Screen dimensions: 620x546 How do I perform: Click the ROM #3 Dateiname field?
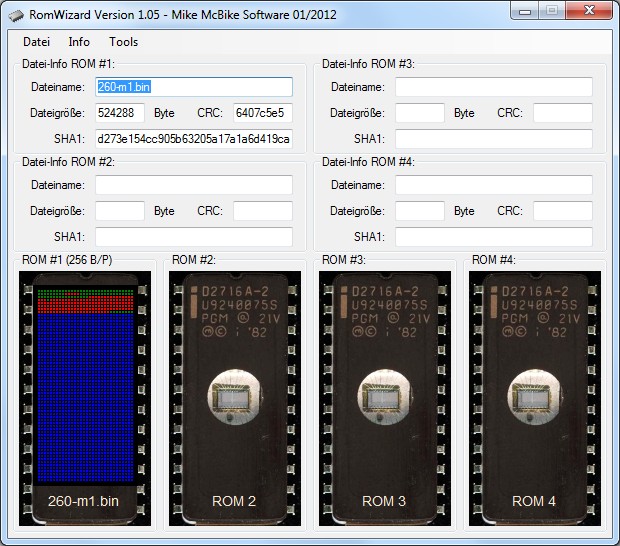(494, 87)
